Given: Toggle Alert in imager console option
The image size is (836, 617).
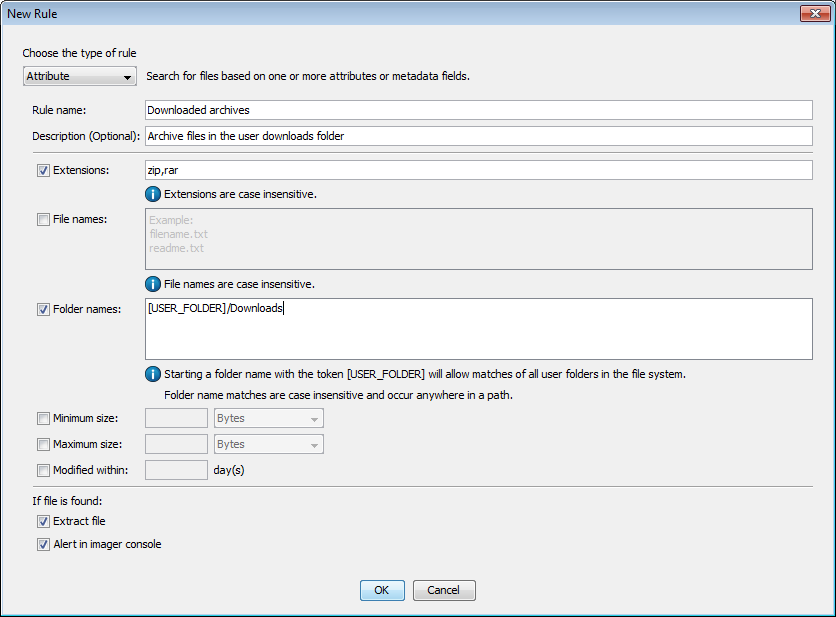Looking at the screenshot, I should pyautogui.click(x=43, y=545).
